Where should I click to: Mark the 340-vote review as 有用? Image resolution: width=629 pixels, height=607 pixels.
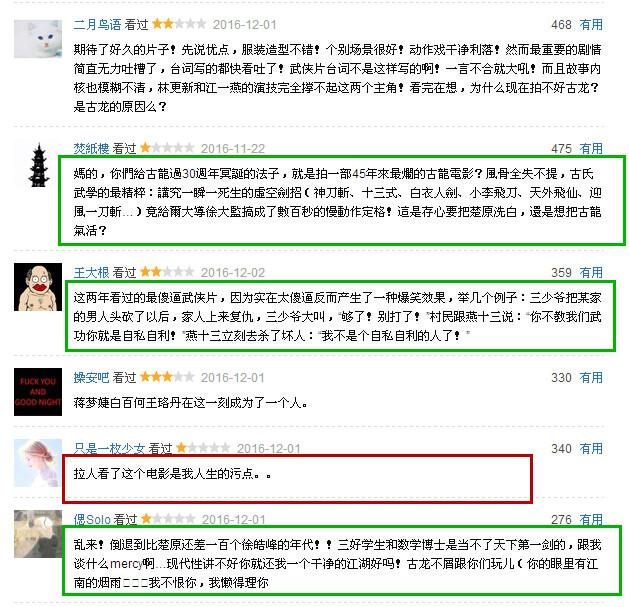tap(591, 449)
